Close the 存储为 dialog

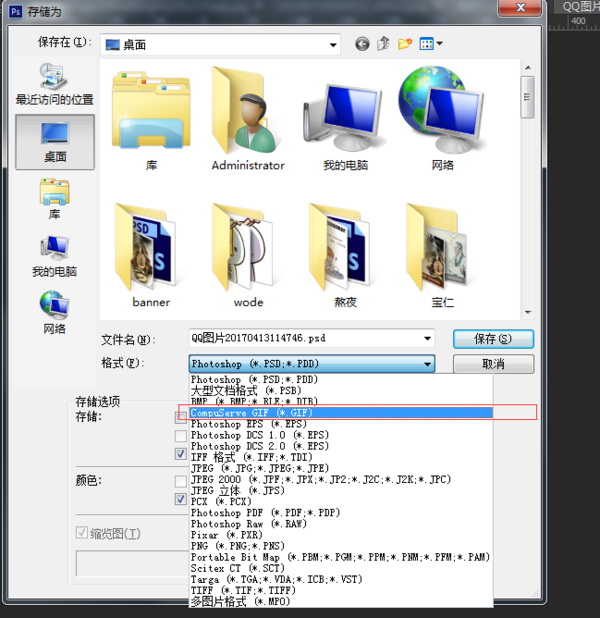520,7
